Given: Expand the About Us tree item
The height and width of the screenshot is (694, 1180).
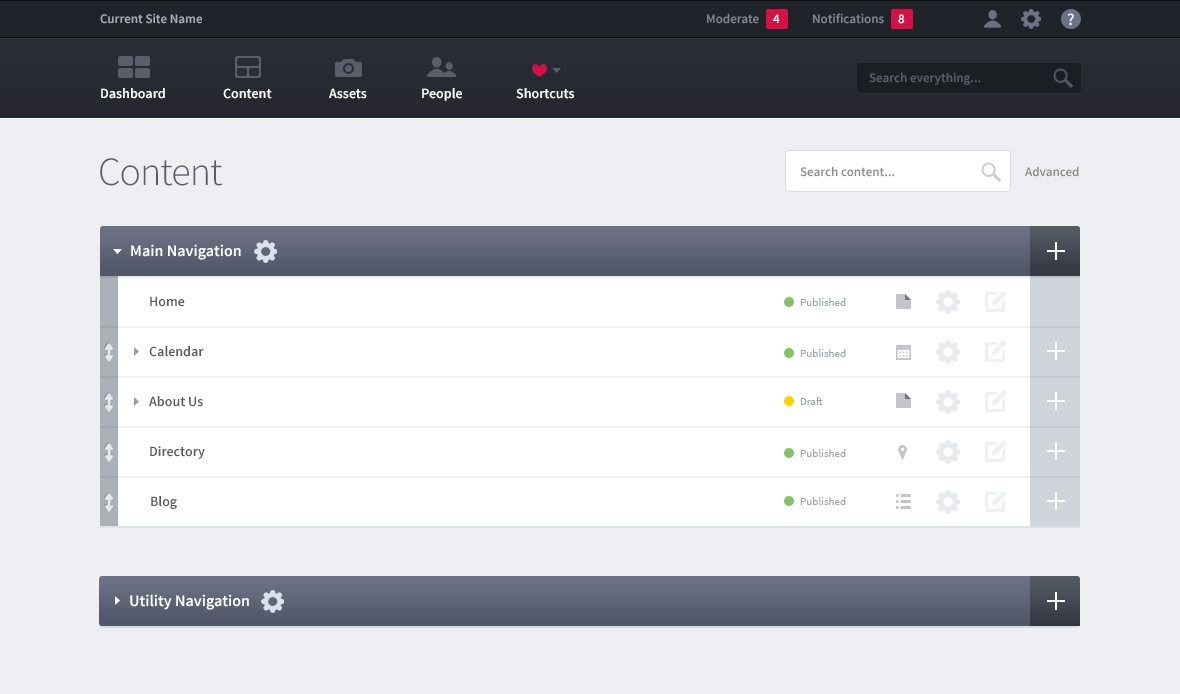Looking at the screenshot, I should pyautogui.click(x=136, y=401).
